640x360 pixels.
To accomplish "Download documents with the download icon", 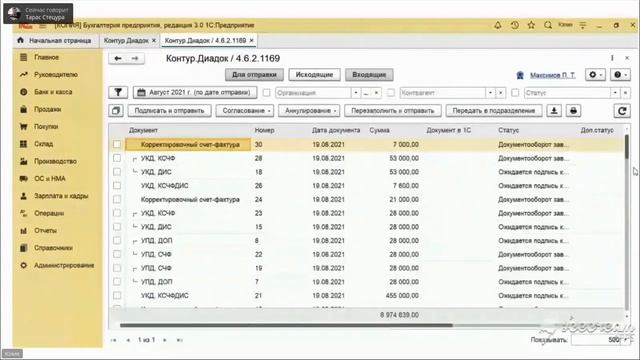I will (x=554, y=111).
